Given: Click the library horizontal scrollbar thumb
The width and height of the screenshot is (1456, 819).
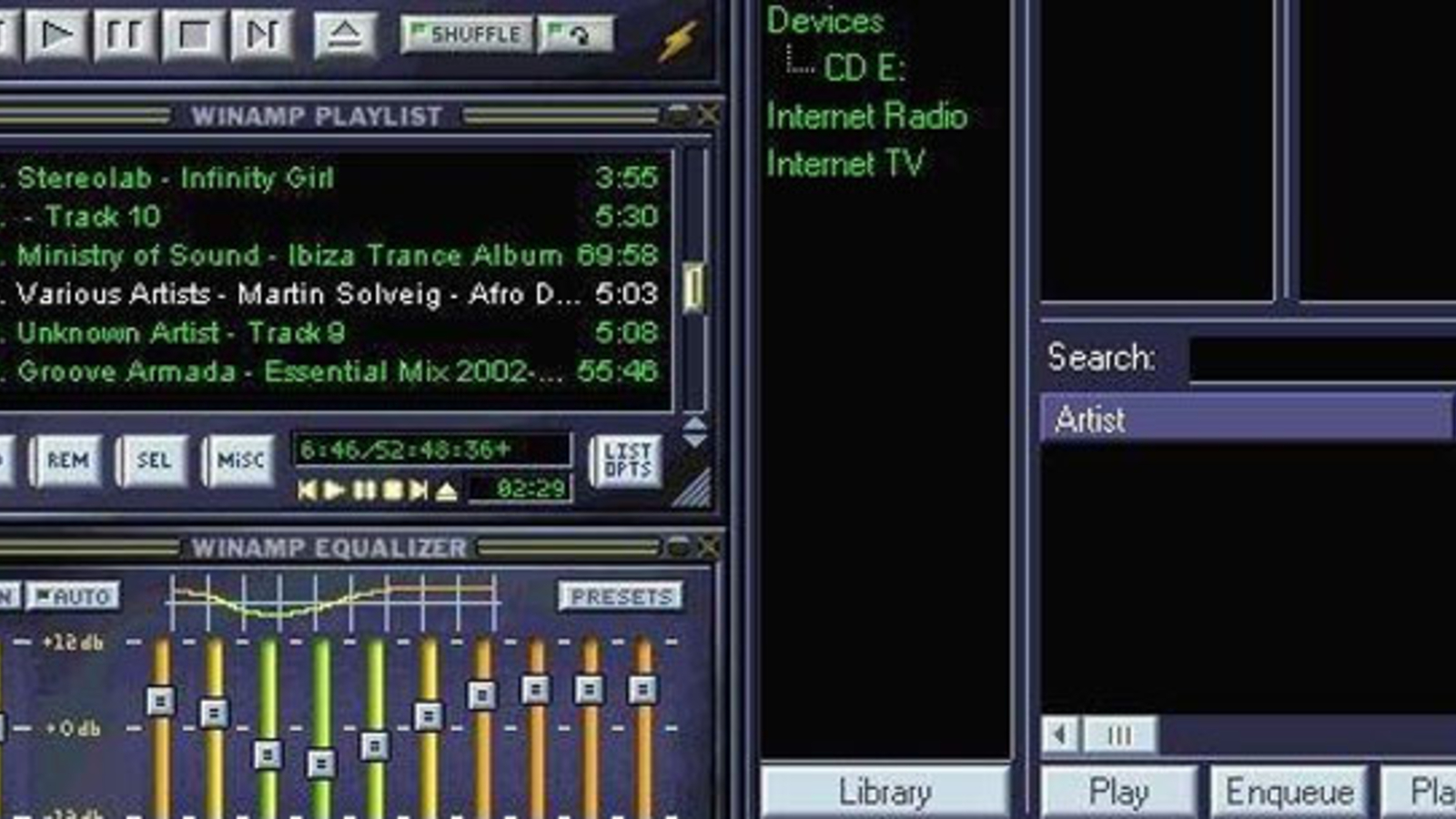Looking at the screenshot, I should point(1120,735).
